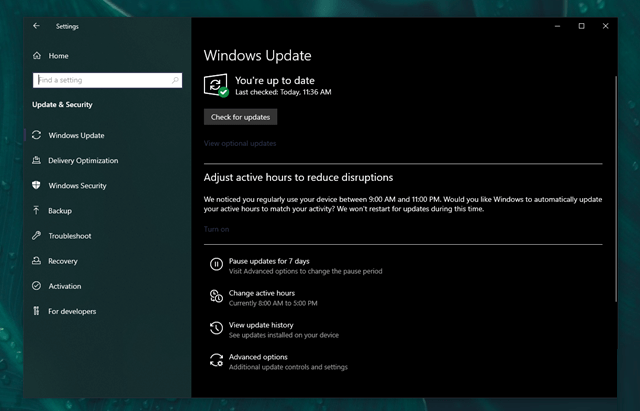Click the Backup arrow icon

point(37,211)
